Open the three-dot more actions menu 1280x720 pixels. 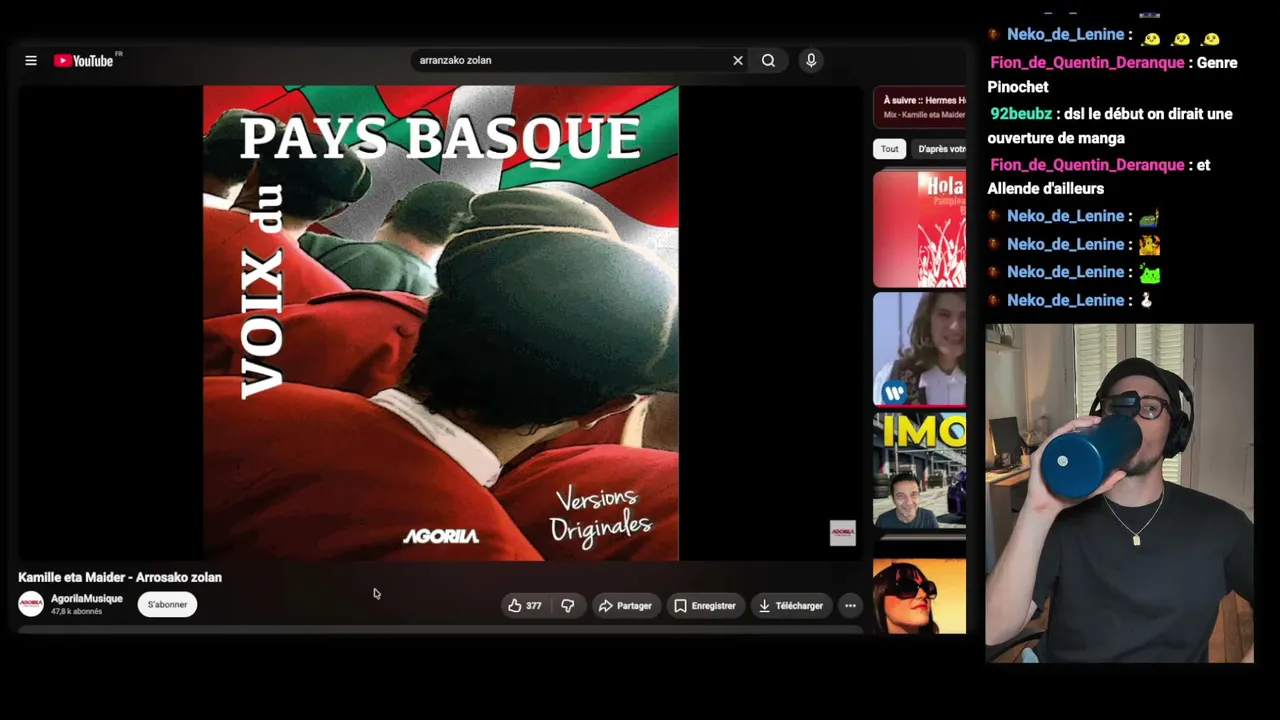click(850, 606)
